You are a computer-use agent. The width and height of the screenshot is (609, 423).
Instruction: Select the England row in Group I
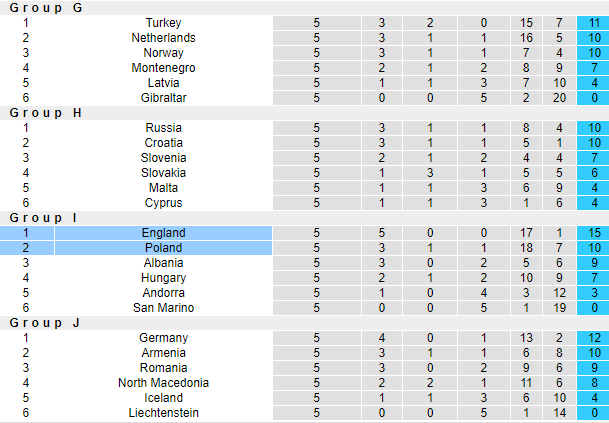[163, 232]
